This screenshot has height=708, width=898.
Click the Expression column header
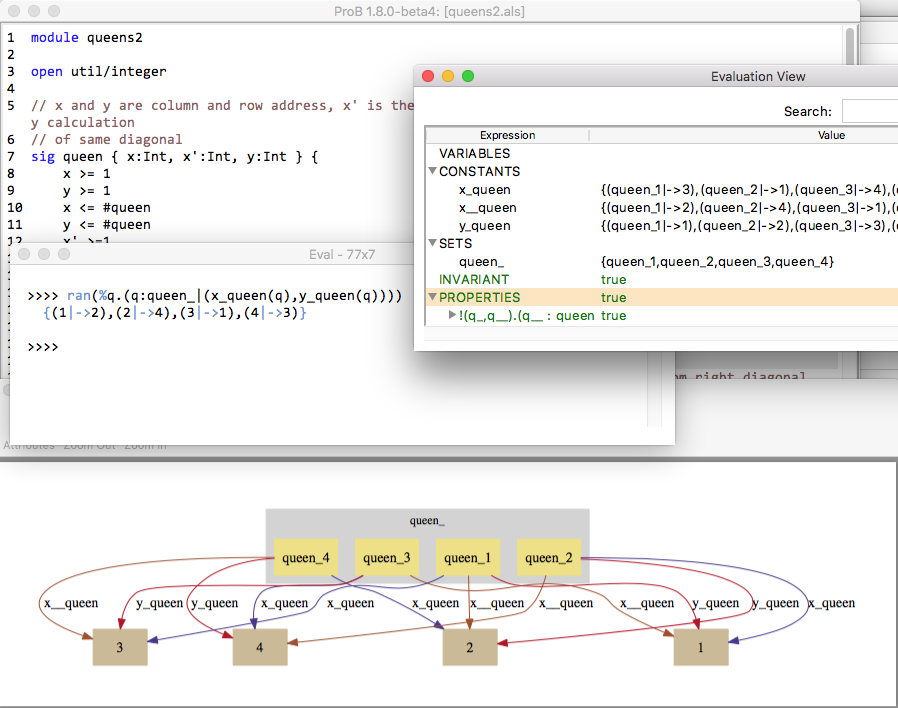click(x=507, y=135)
